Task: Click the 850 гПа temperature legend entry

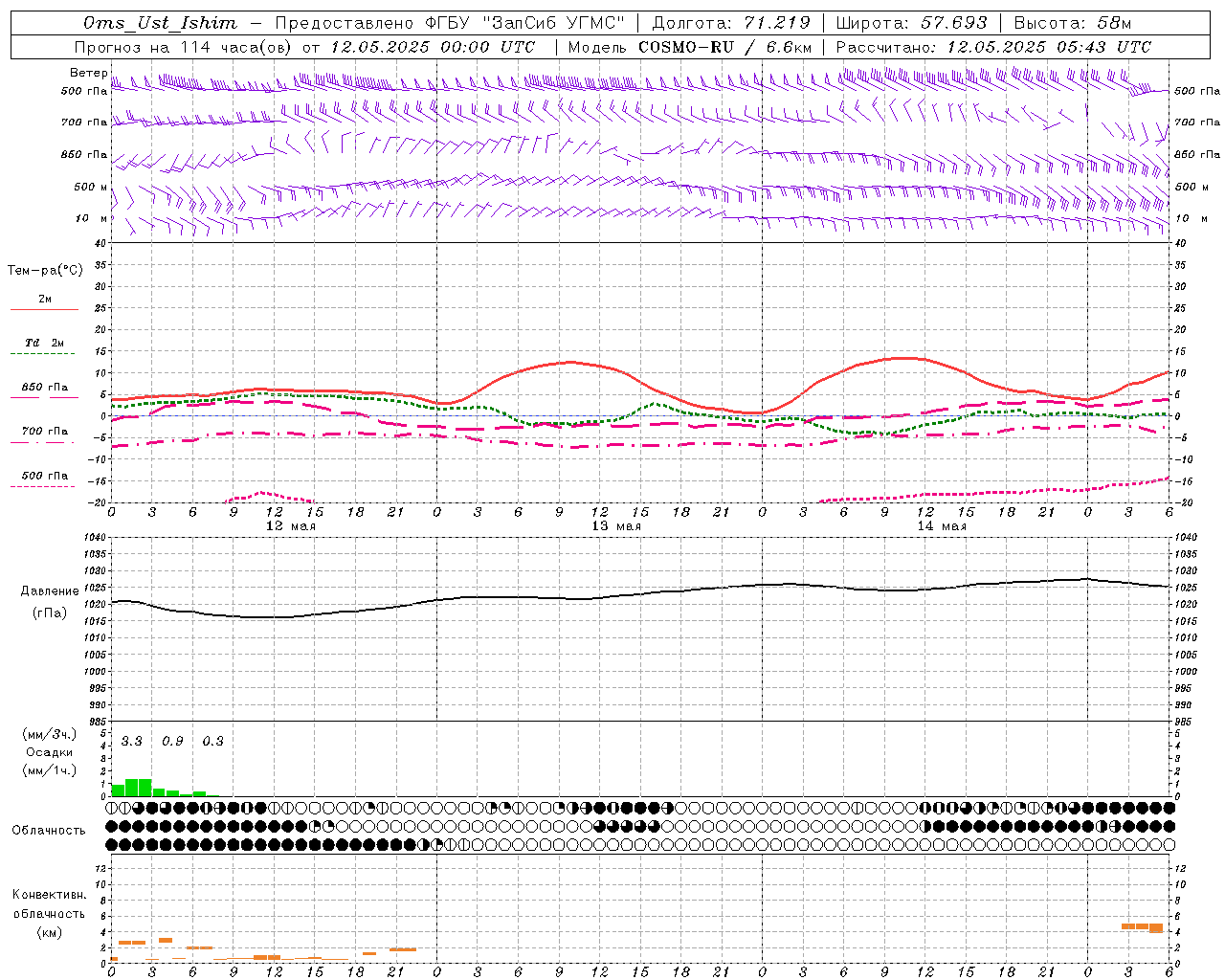Action: coord(45,388)
